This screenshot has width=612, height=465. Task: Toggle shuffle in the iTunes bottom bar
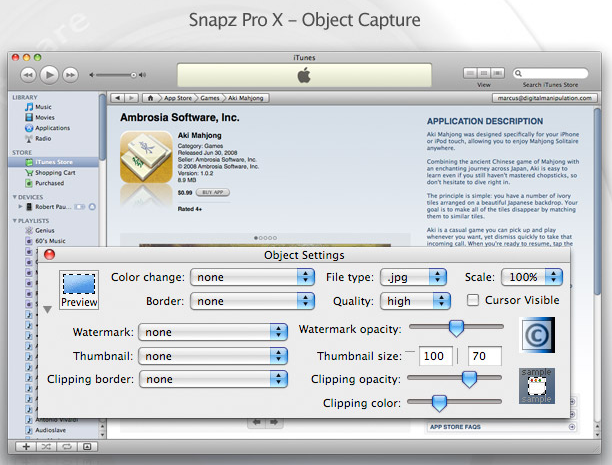(x=46, y=447)
